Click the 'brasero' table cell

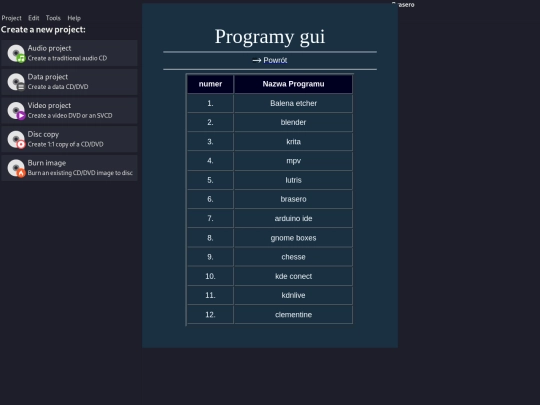click(x=293, y=199)
